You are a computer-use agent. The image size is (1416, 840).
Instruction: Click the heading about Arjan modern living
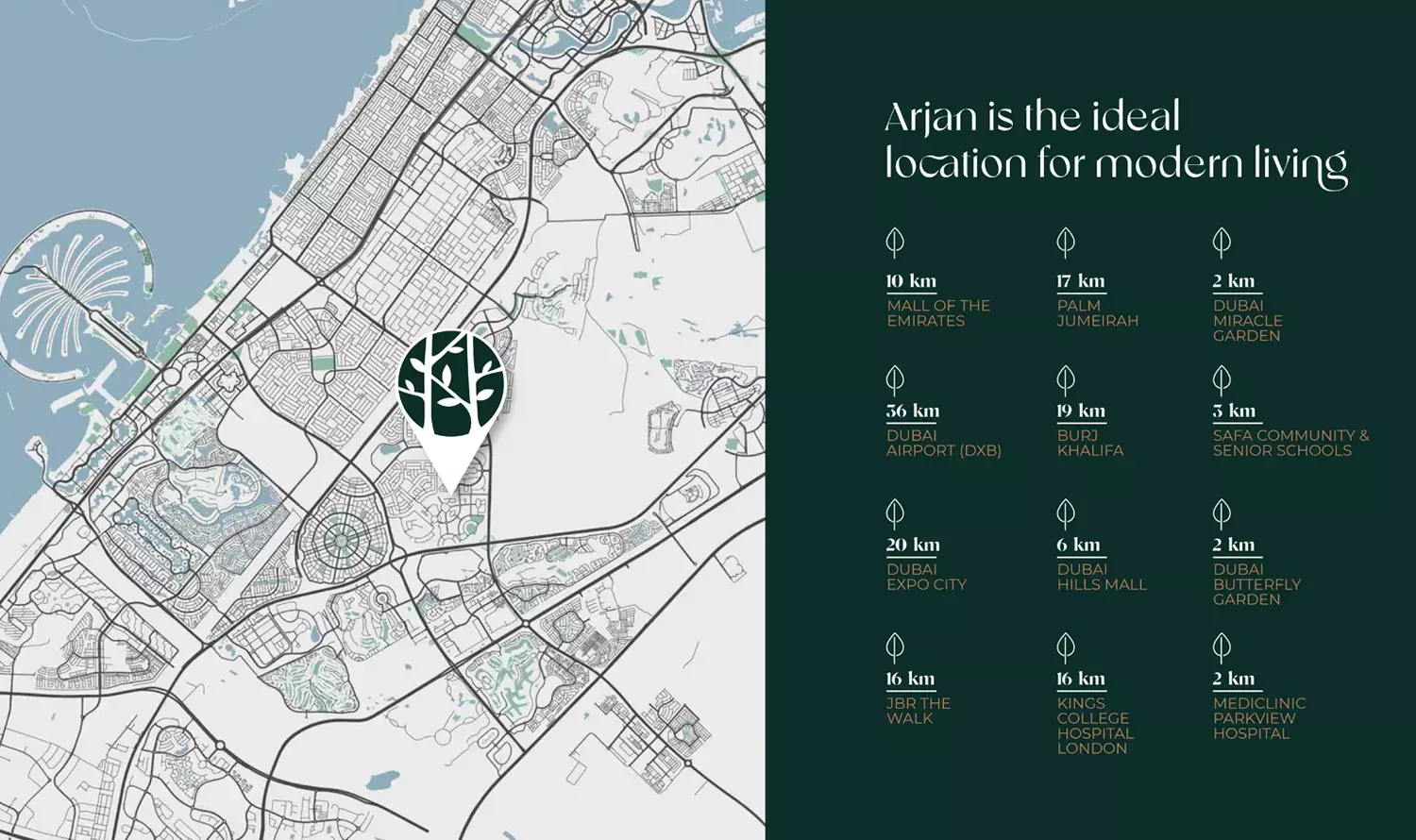click(x=1116, y=140)
